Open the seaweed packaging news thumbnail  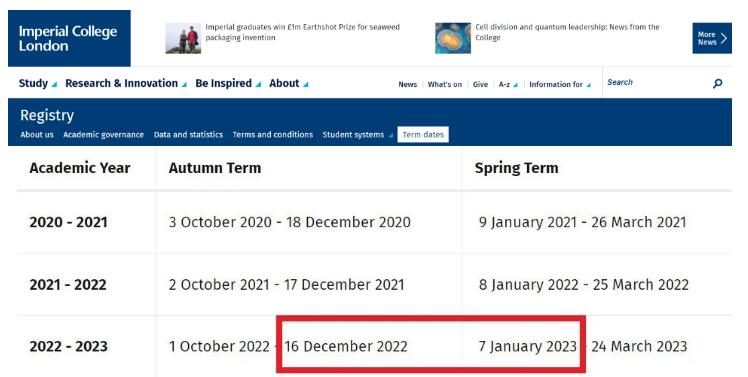(183, 38)
